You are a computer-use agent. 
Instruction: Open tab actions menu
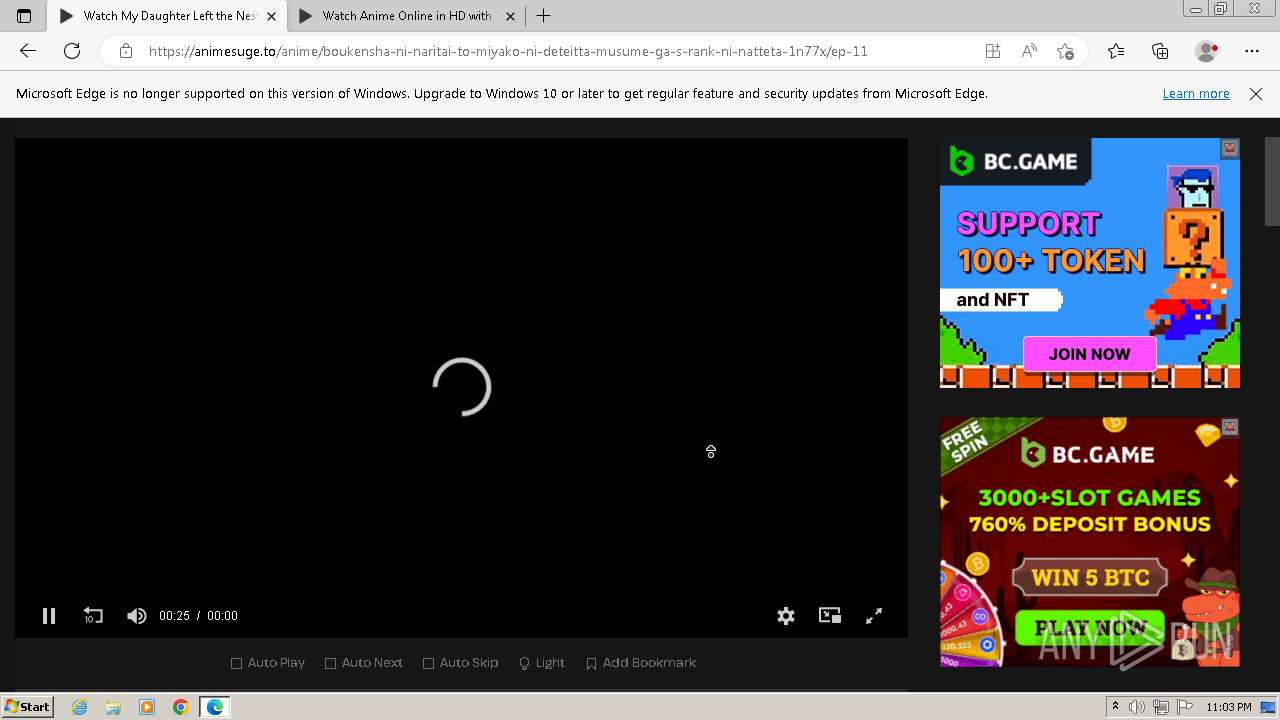point(24,16)
